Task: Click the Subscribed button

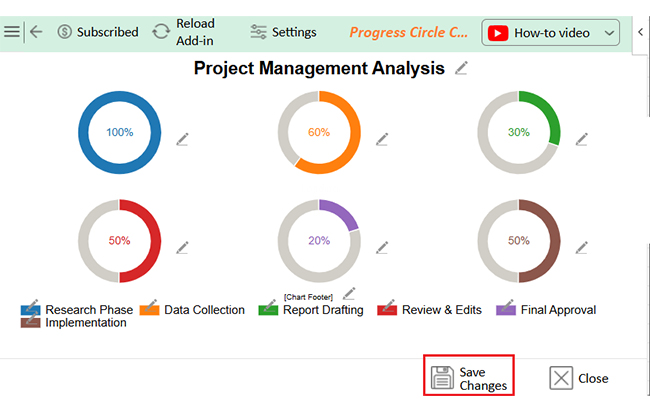Action: (98, 32)
